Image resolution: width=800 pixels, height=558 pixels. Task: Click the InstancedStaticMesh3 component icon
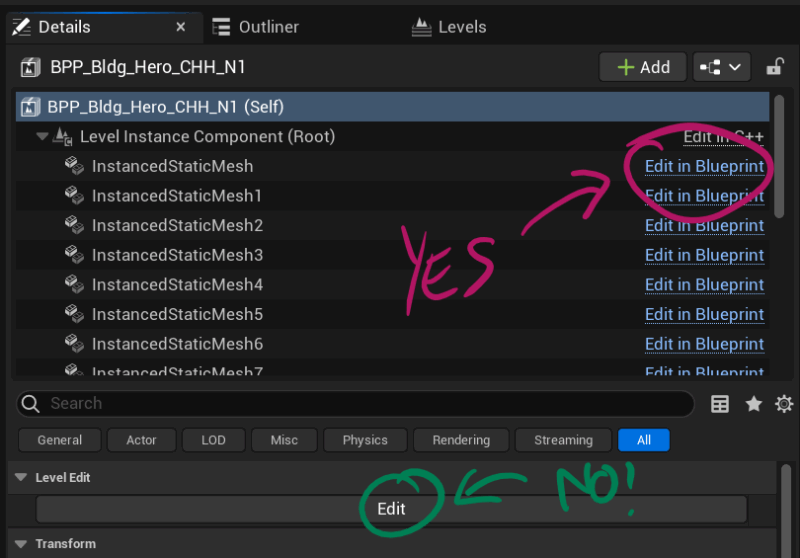tap(75, 255)
